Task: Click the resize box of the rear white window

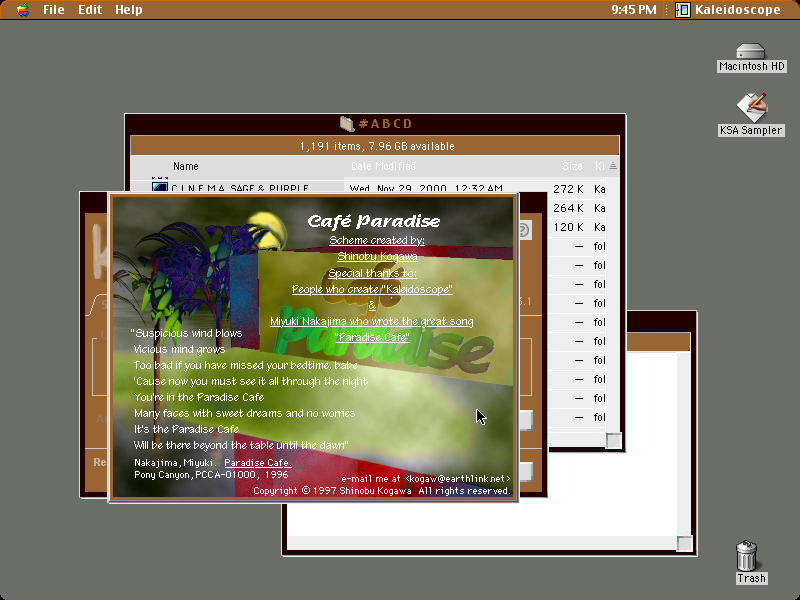Action: (x=684, y=544)
